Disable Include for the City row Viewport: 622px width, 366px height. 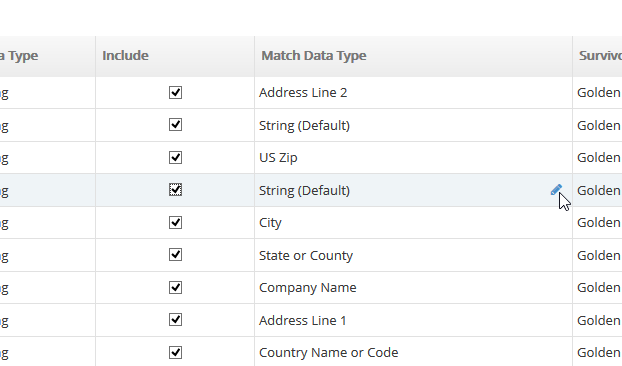point(175,222)
